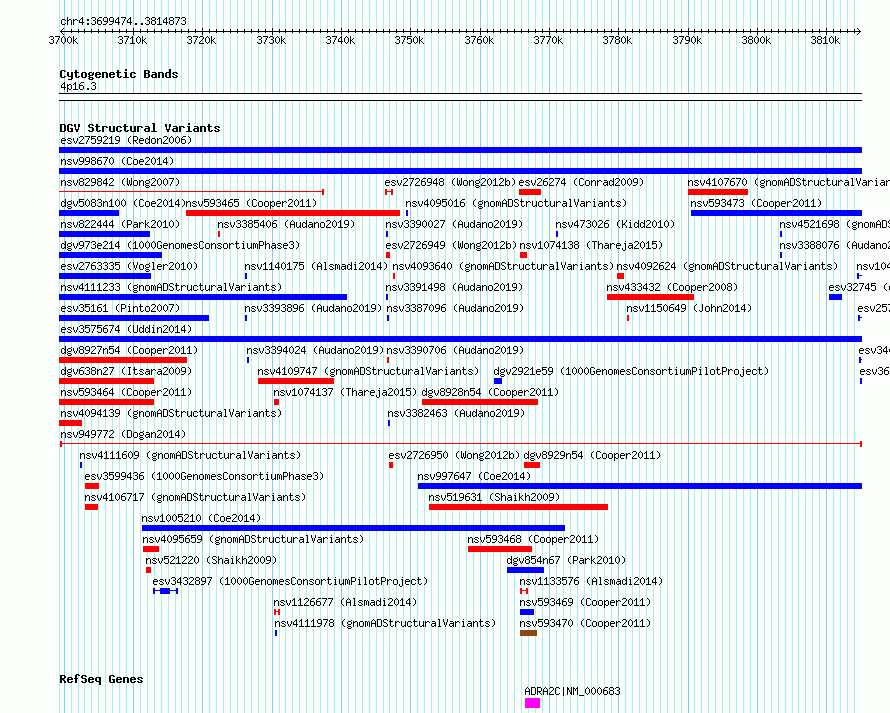Click the 3750k position on the ruler
Screen dimensions: 890x713
point(409,40)
